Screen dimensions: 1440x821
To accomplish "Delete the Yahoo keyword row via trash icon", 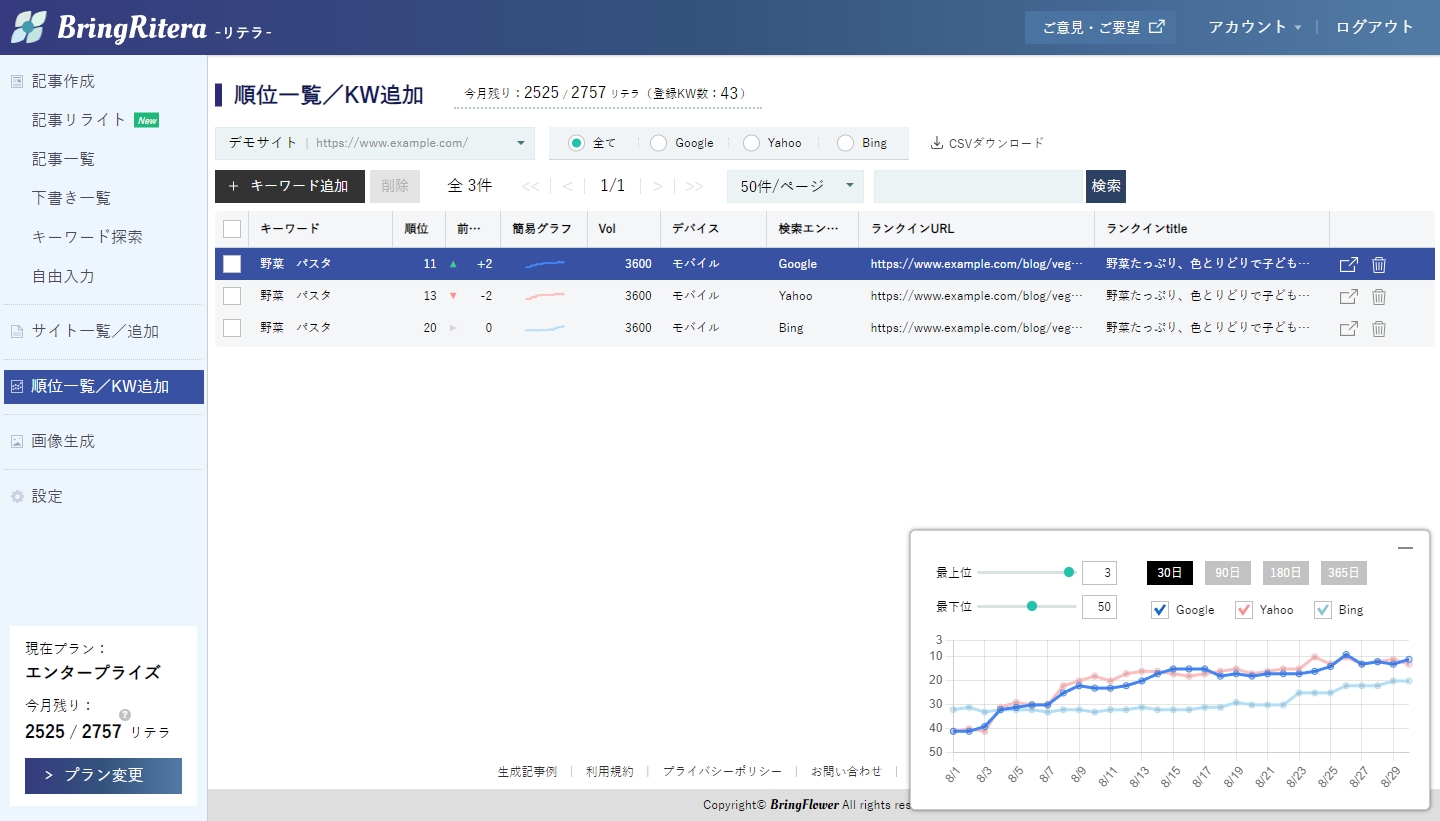I will point(1379,297).
